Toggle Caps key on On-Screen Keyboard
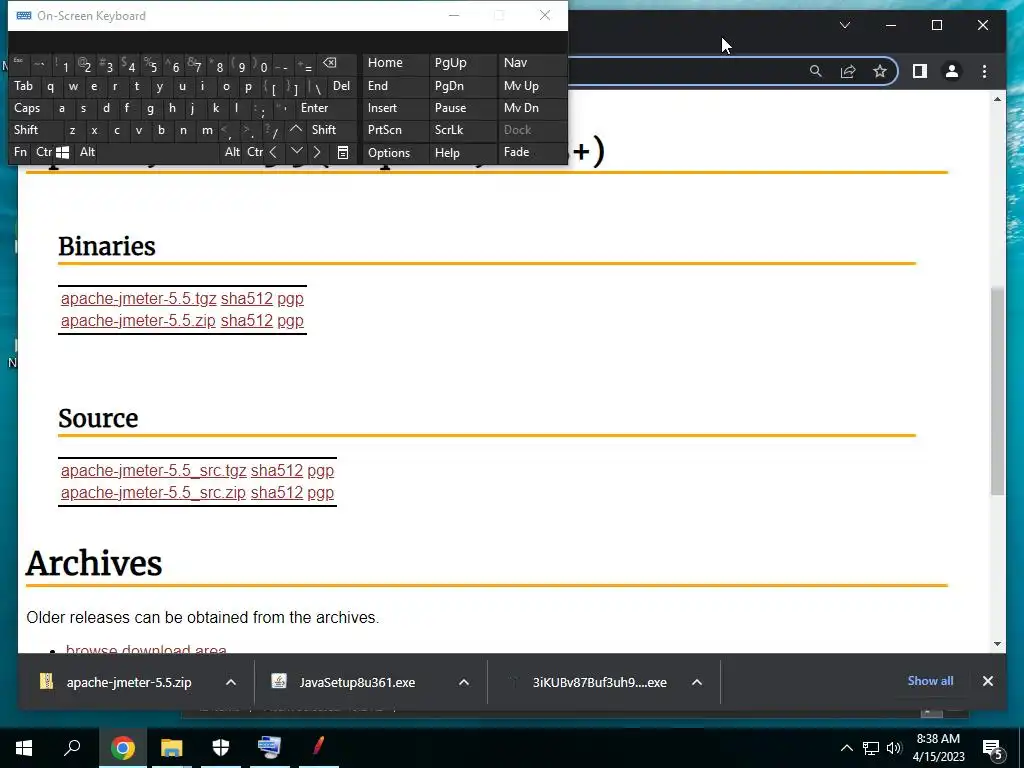 pos(27,108)
